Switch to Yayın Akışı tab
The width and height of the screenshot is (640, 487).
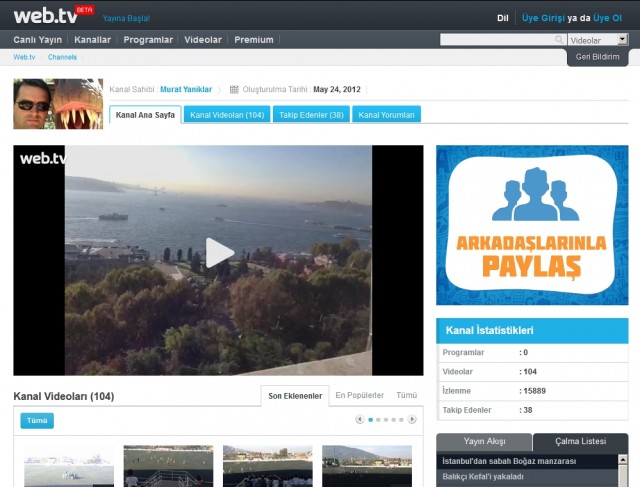[x=484, y=442]
